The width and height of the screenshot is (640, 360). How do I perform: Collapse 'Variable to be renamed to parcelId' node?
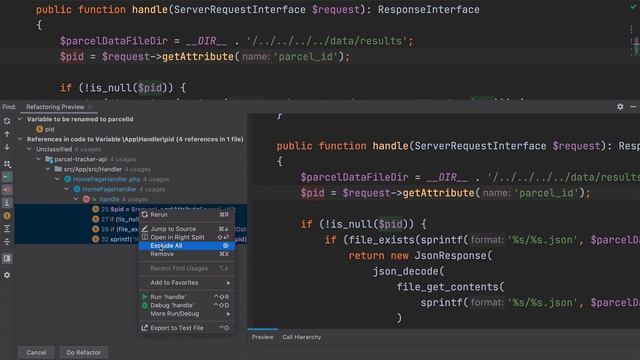click(x=20, y=119)
